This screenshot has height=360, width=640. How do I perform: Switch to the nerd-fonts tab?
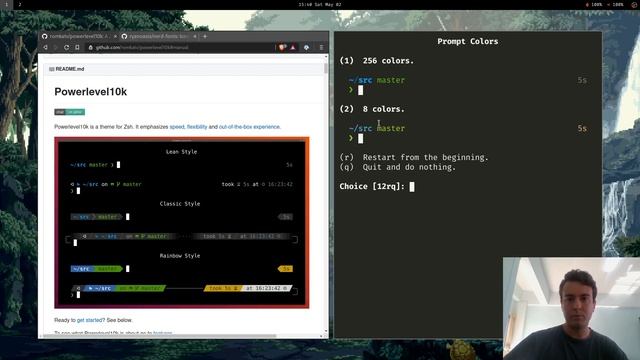coord(159,36)
